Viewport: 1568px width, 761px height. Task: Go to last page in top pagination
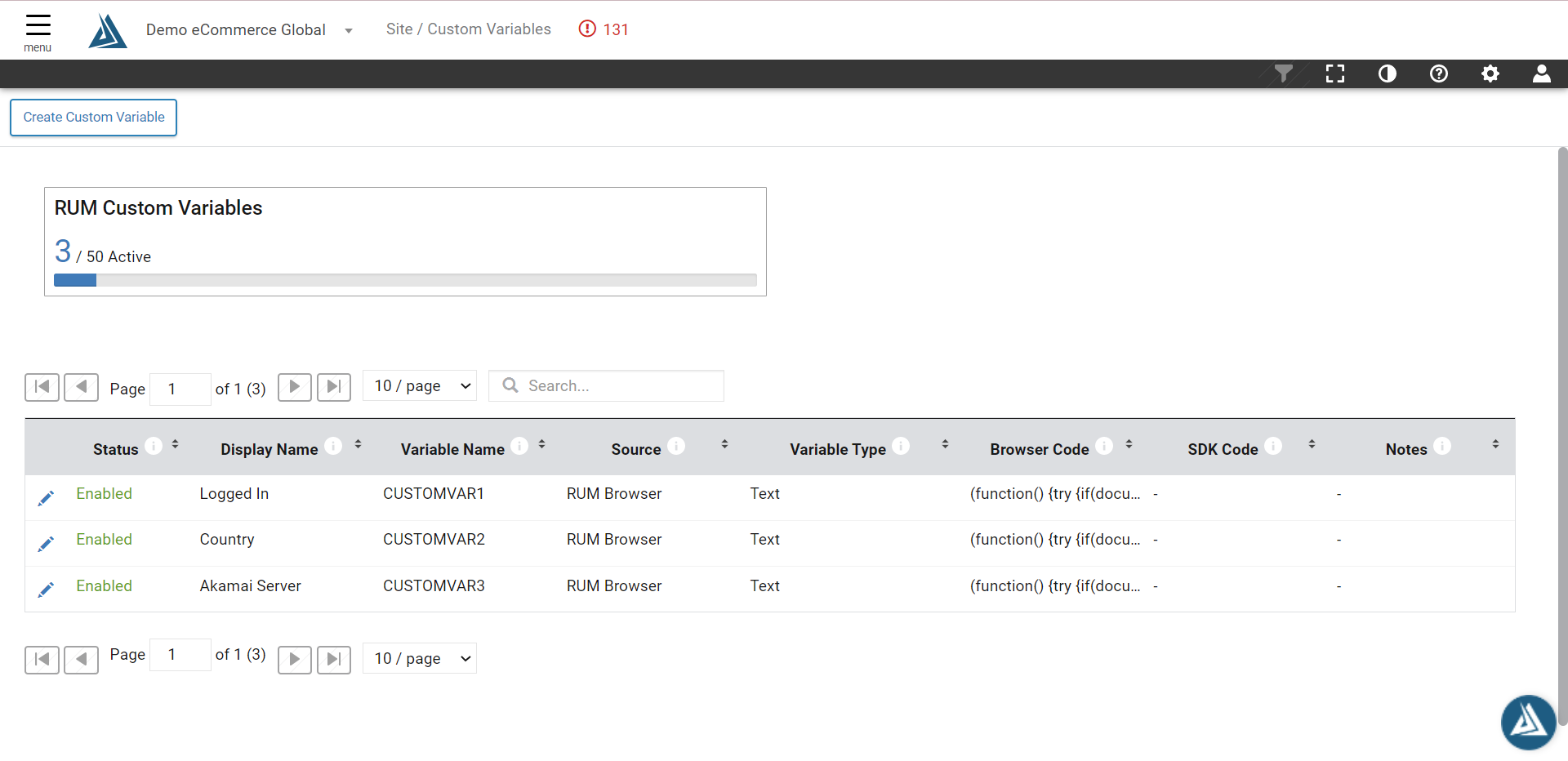(x=334, y=387)
